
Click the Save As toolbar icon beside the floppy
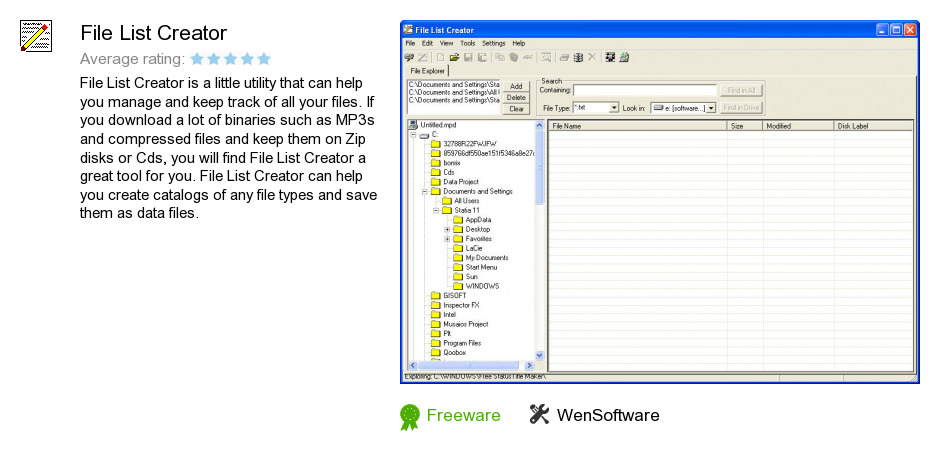point(482,58)
